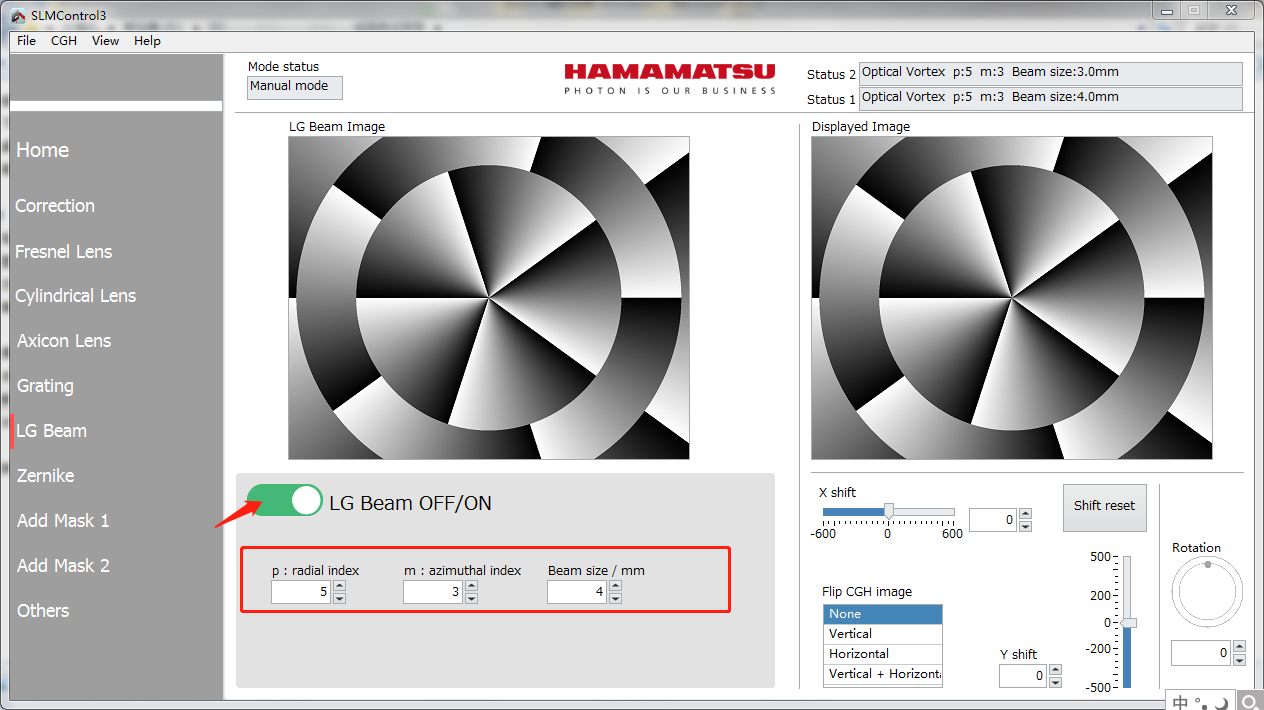Click the Home sidebar item
Viewport: 1264px width, 710px height.
tap(43, 150)
